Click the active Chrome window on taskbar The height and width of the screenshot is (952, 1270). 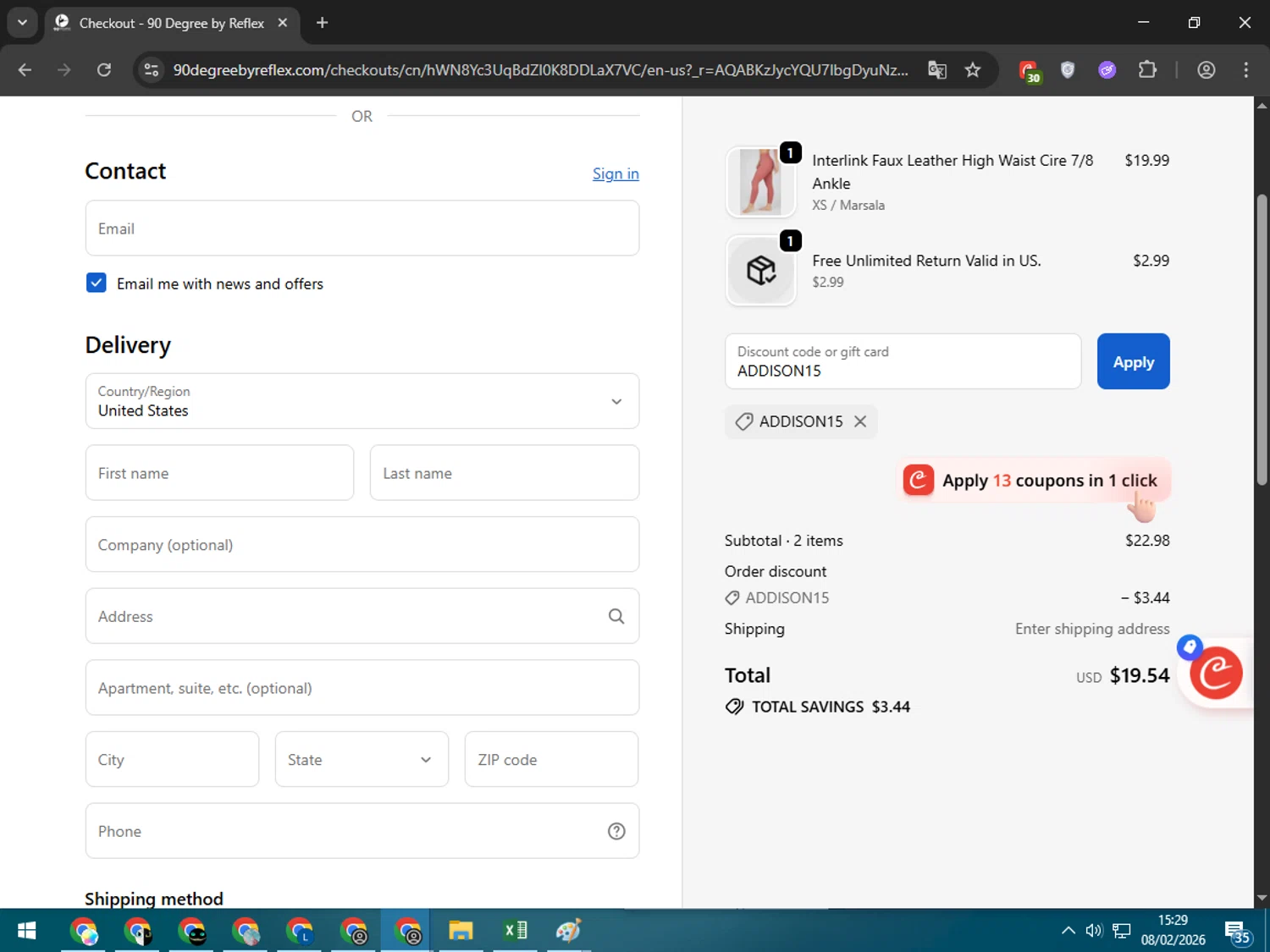pyautogui.click(x=407, y=931)
